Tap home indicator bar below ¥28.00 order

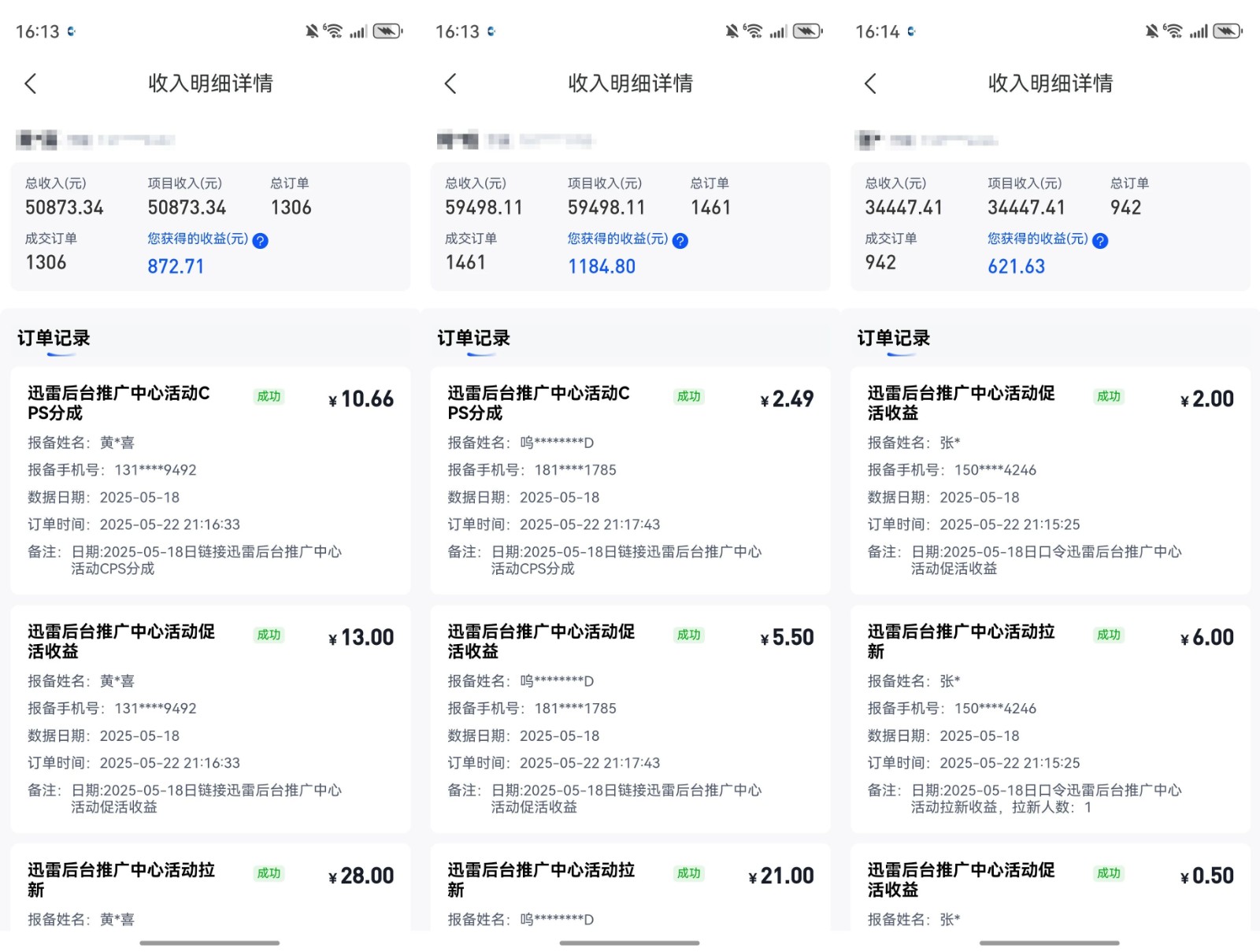click(209, 943)
